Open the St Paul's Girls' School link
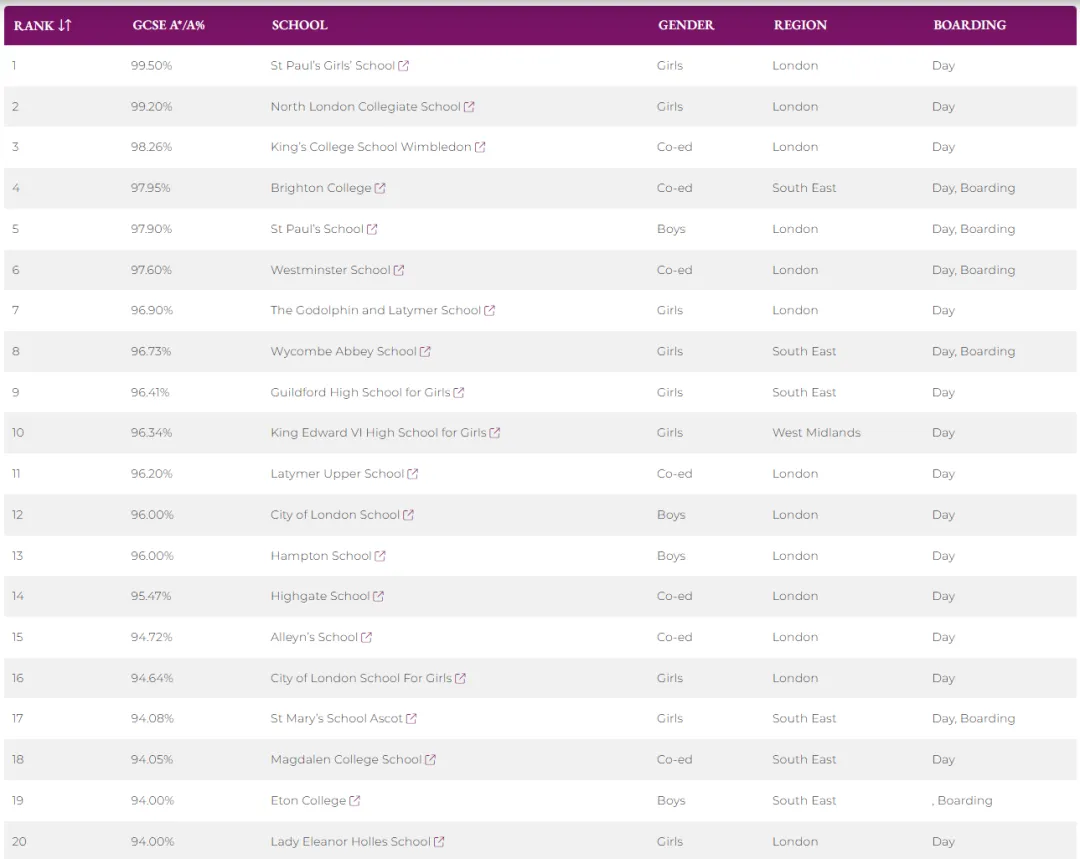The height and width of the screenshot is (859, 1080). click(333, 65)
